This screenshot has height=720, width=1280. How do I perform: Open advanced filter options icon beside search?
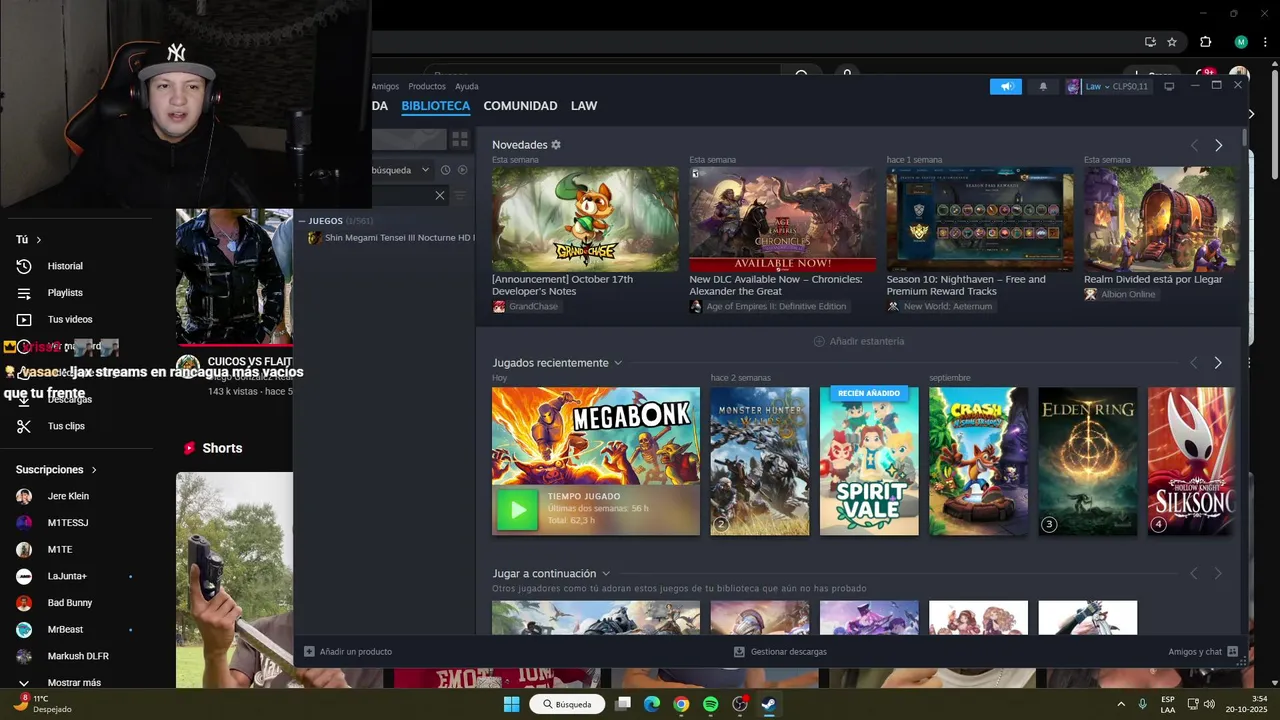(x=462, y=195)
